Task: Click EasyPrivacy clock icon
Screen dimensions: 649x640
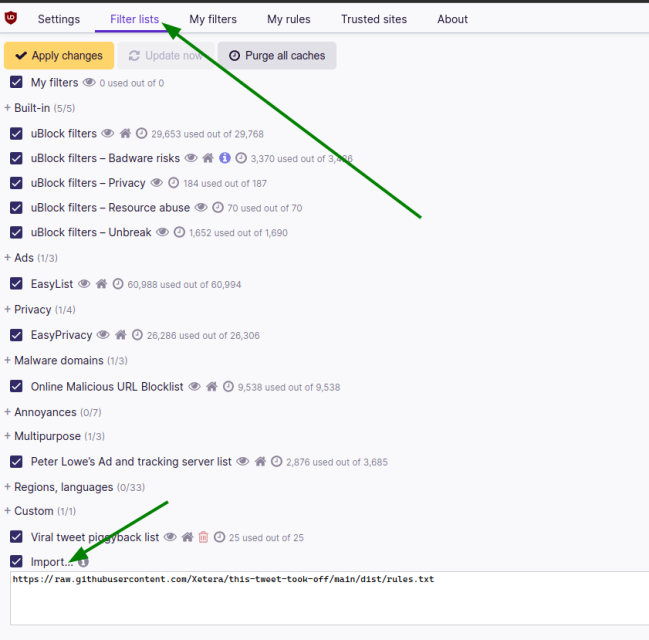Action: pos(137,335)
